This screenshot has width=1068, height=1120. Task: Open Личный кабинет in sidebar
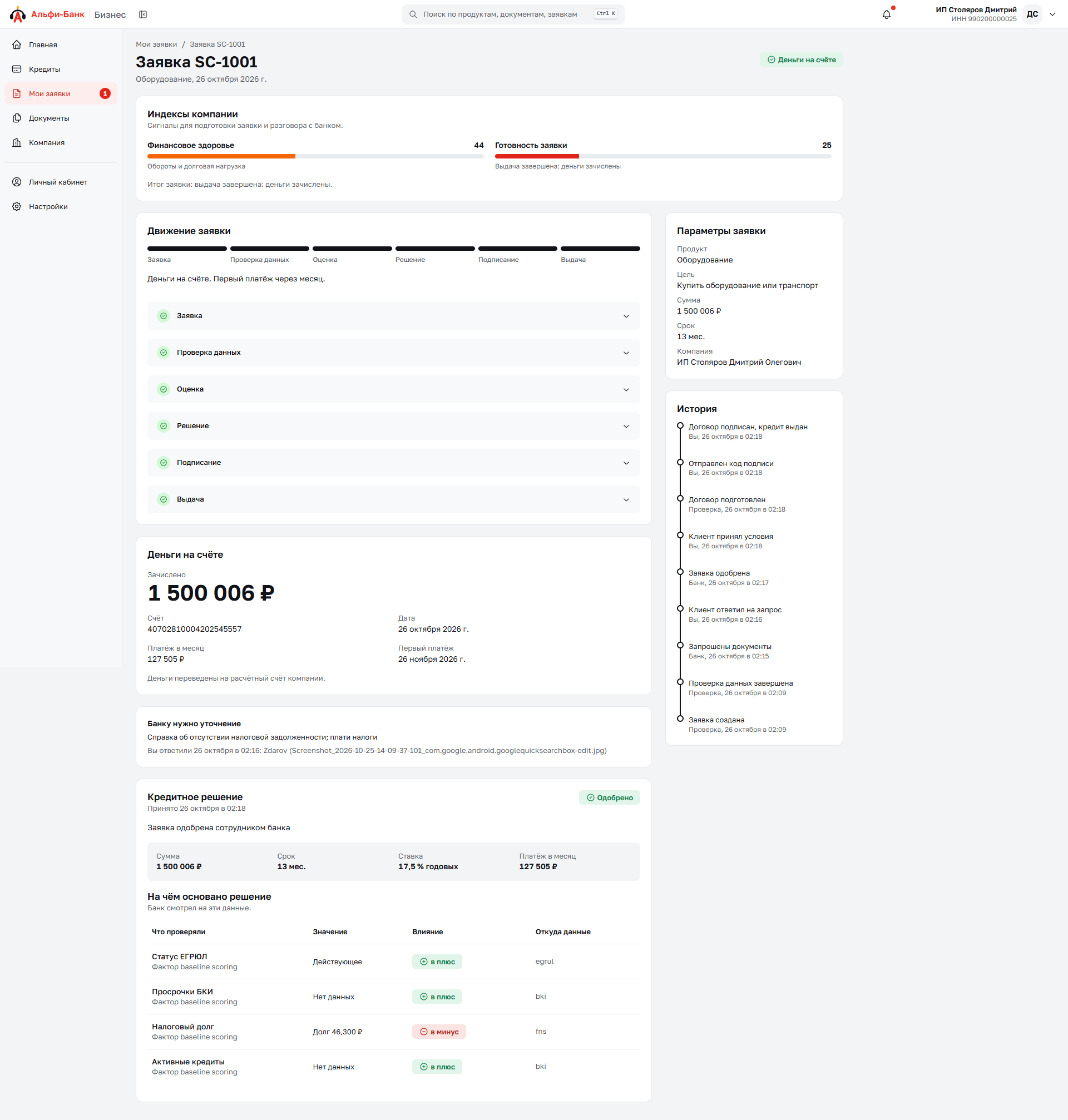(x=61, y=182)
